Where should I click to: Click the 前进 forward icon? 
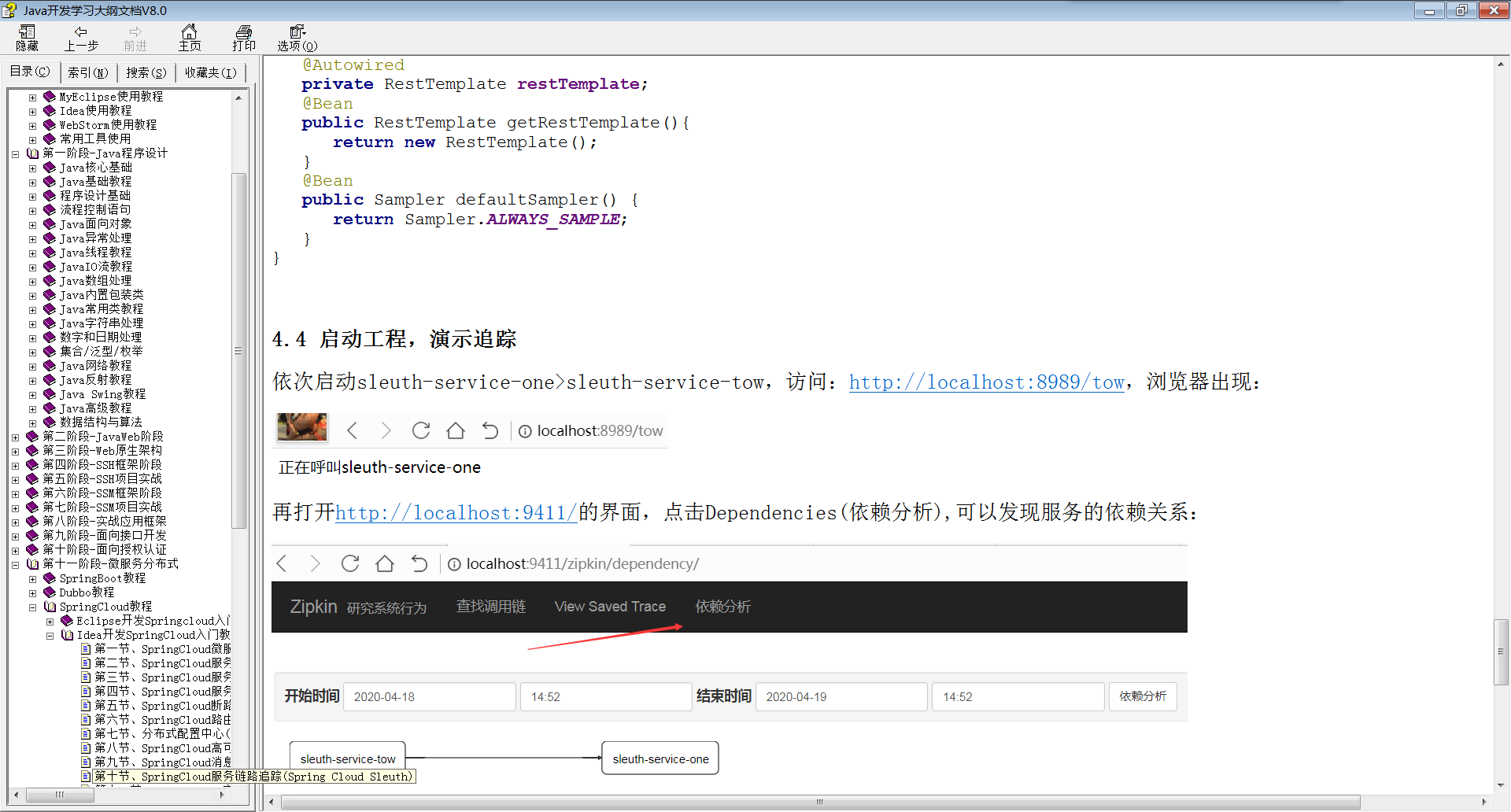point(135,37)
